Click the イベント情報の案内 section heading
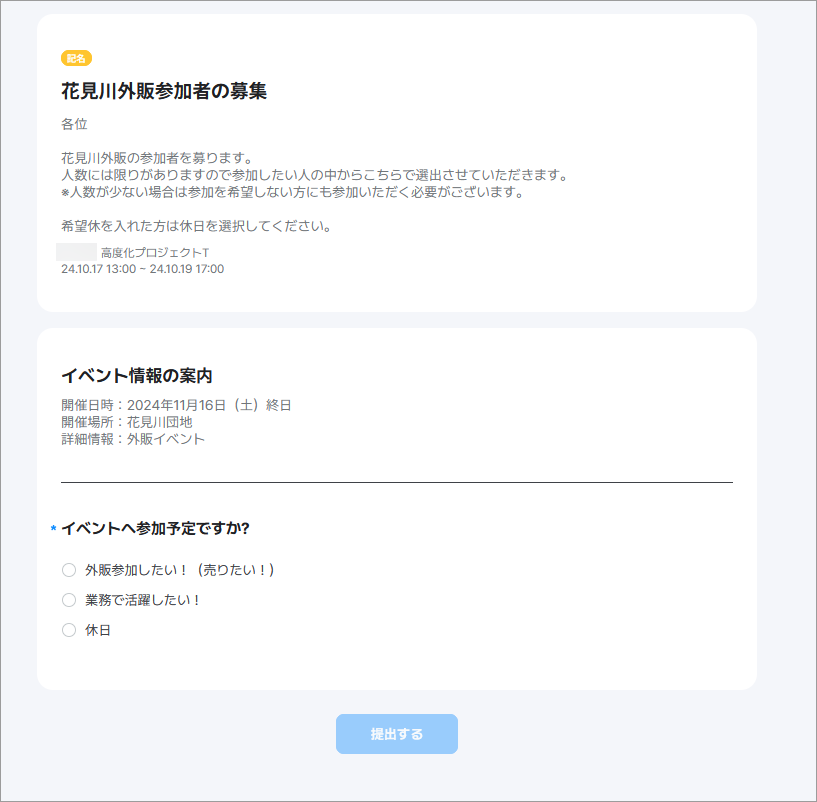The height and width of the screenshot is (802, 817). coord(136,376)
